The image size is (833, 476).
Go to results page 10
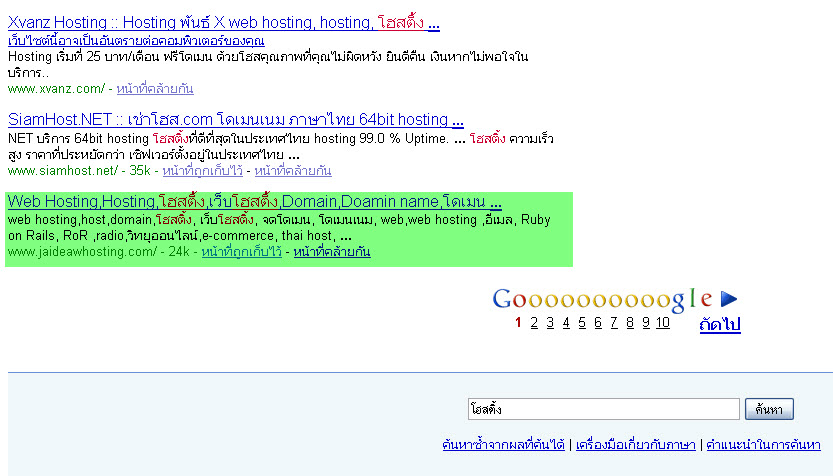(662, 322)
